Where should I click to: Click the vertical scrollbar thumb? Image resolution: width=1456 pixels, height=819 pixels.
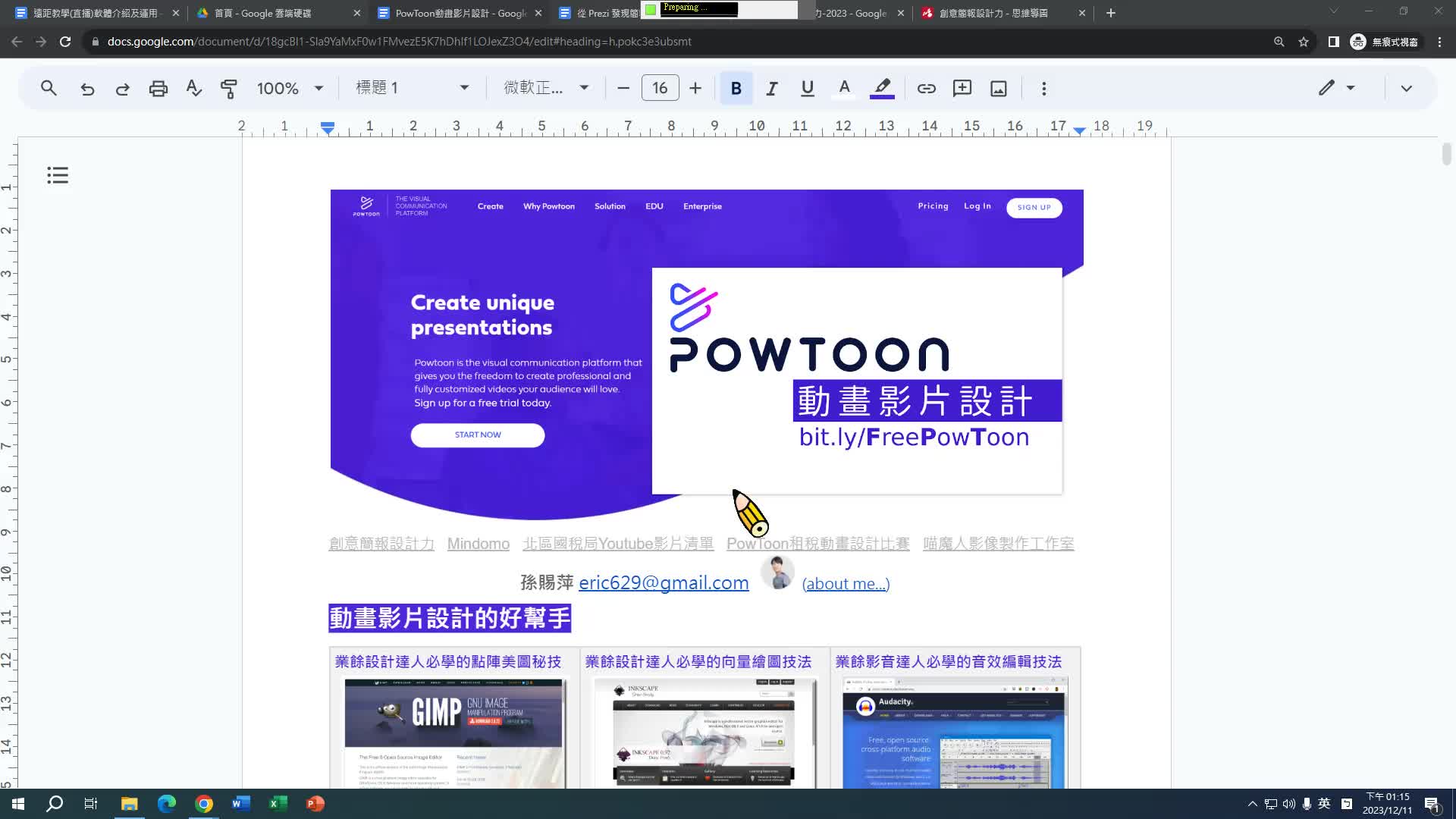[x=1446, y=154]
